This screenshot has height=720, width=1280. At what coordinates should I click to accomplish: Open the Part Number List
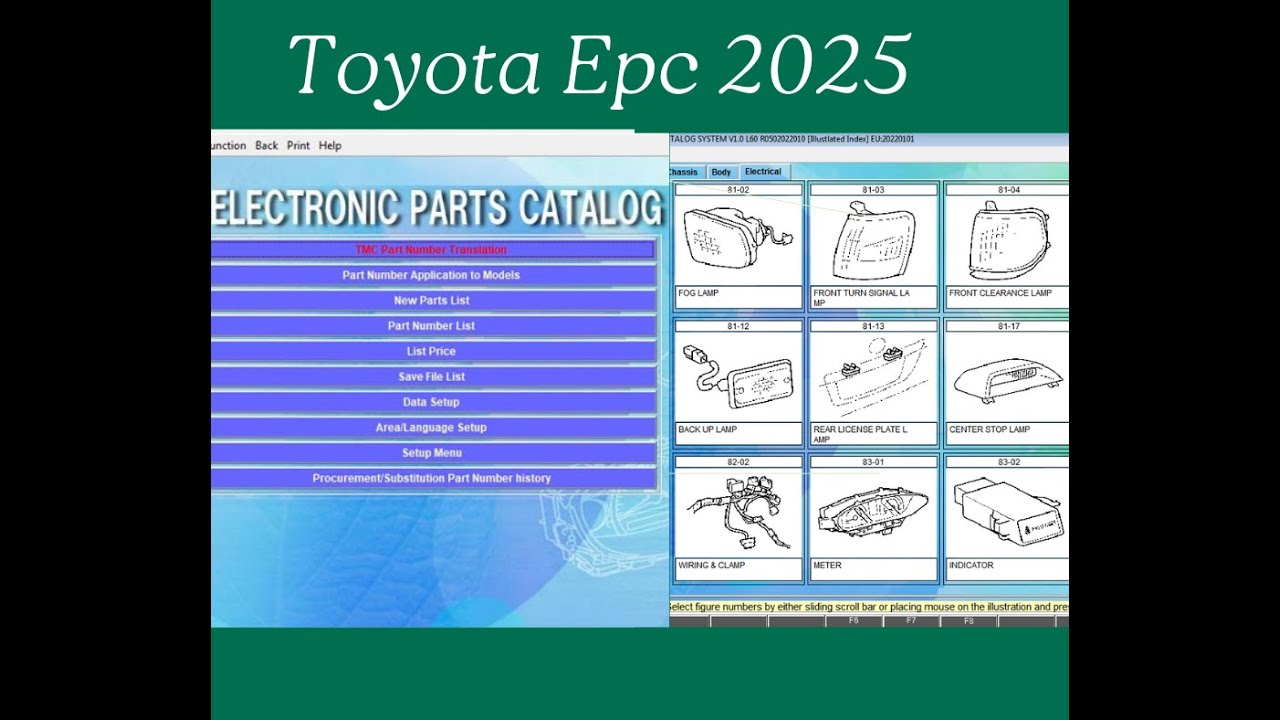click(432, 326)
